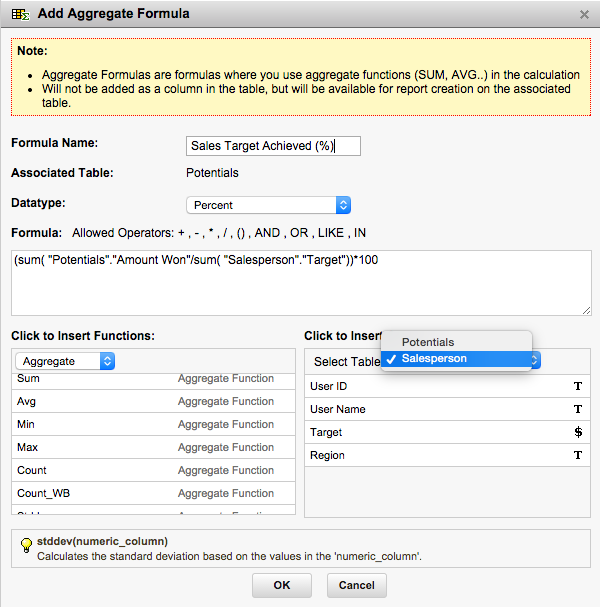Viewport: 600px width, 610px height.
Task: Choose checked Salesperson table option
Action: [x=434, y=359]
